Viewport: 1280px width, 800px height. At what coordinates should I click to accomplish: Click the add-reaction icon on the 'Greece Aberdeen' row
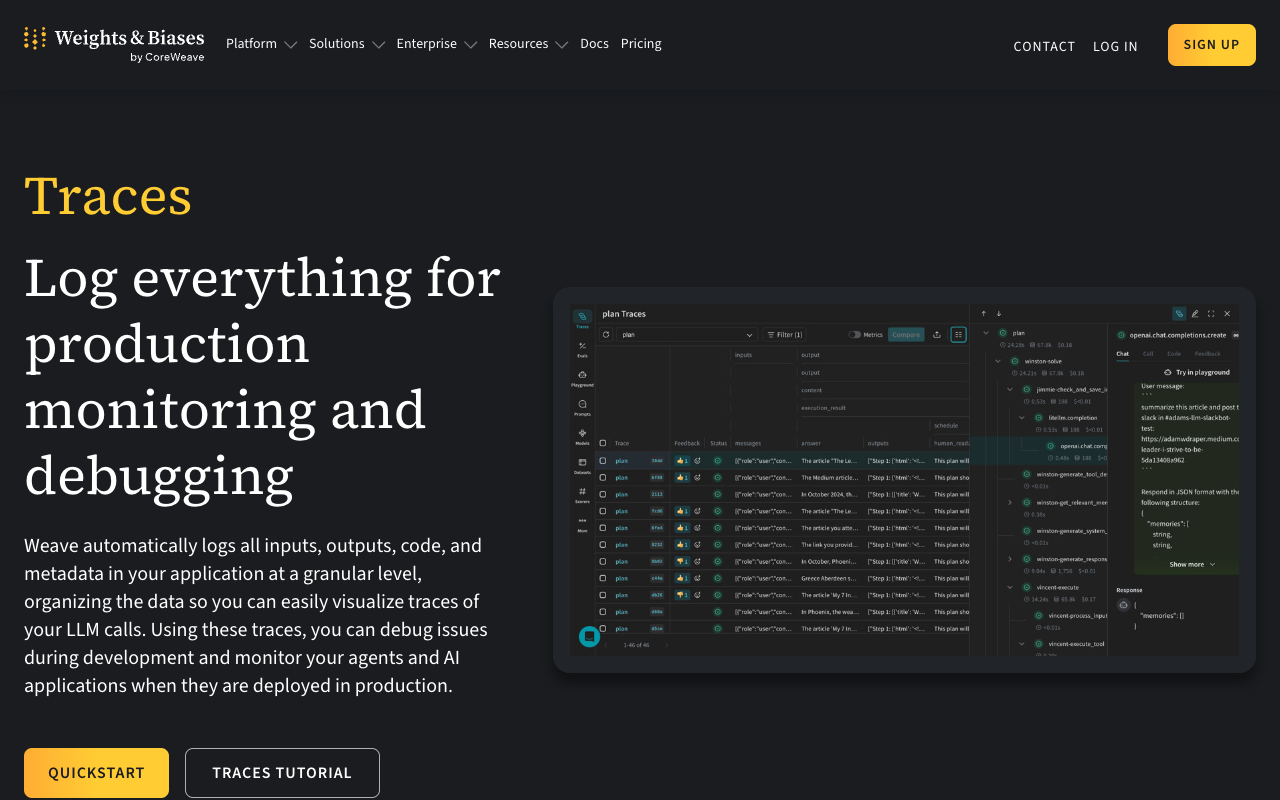[x=697, y=578]
